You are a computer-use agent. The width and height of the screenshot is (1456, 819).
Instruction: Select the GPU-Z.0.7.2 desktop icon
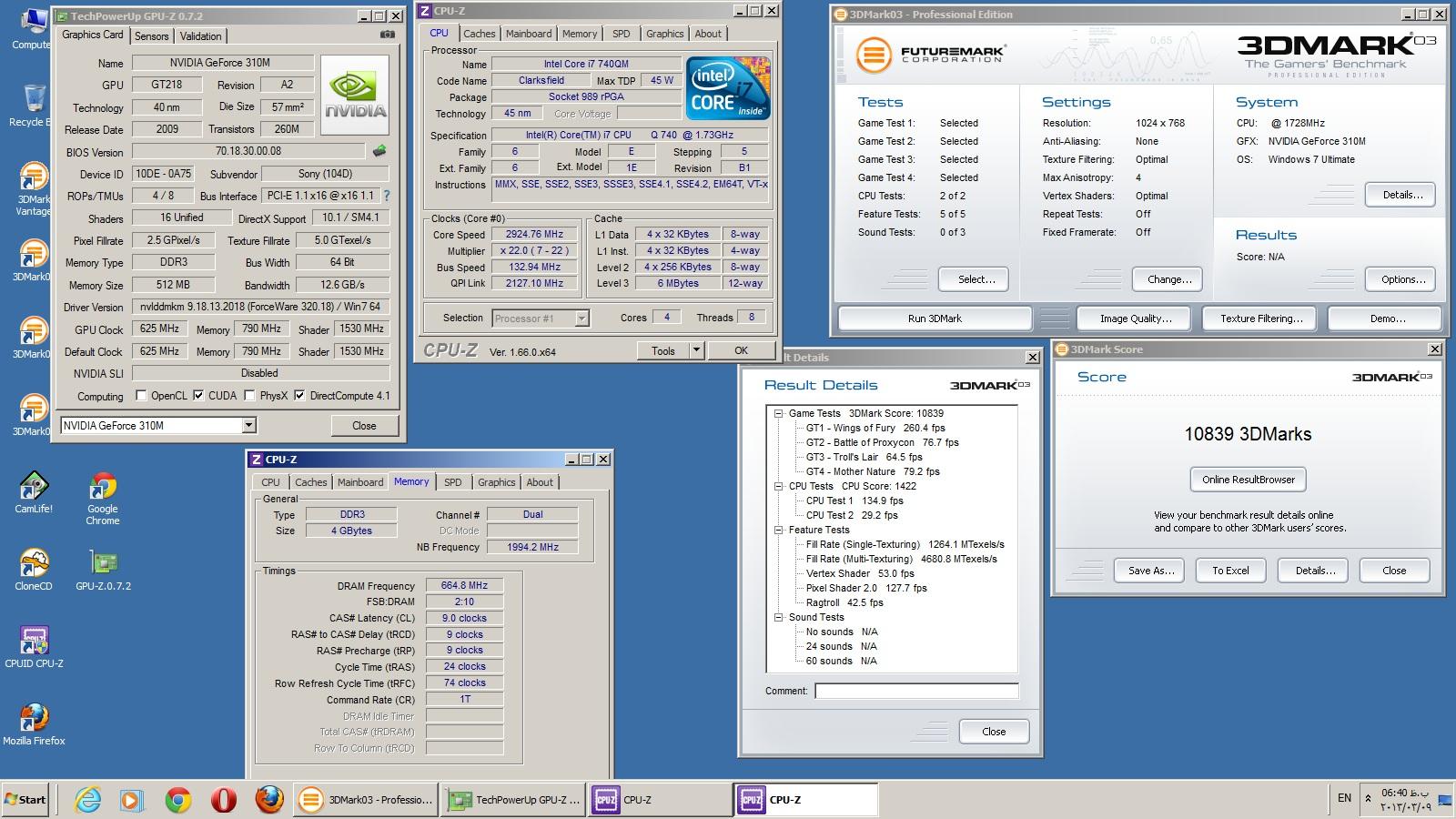click(x=103, y=571)
